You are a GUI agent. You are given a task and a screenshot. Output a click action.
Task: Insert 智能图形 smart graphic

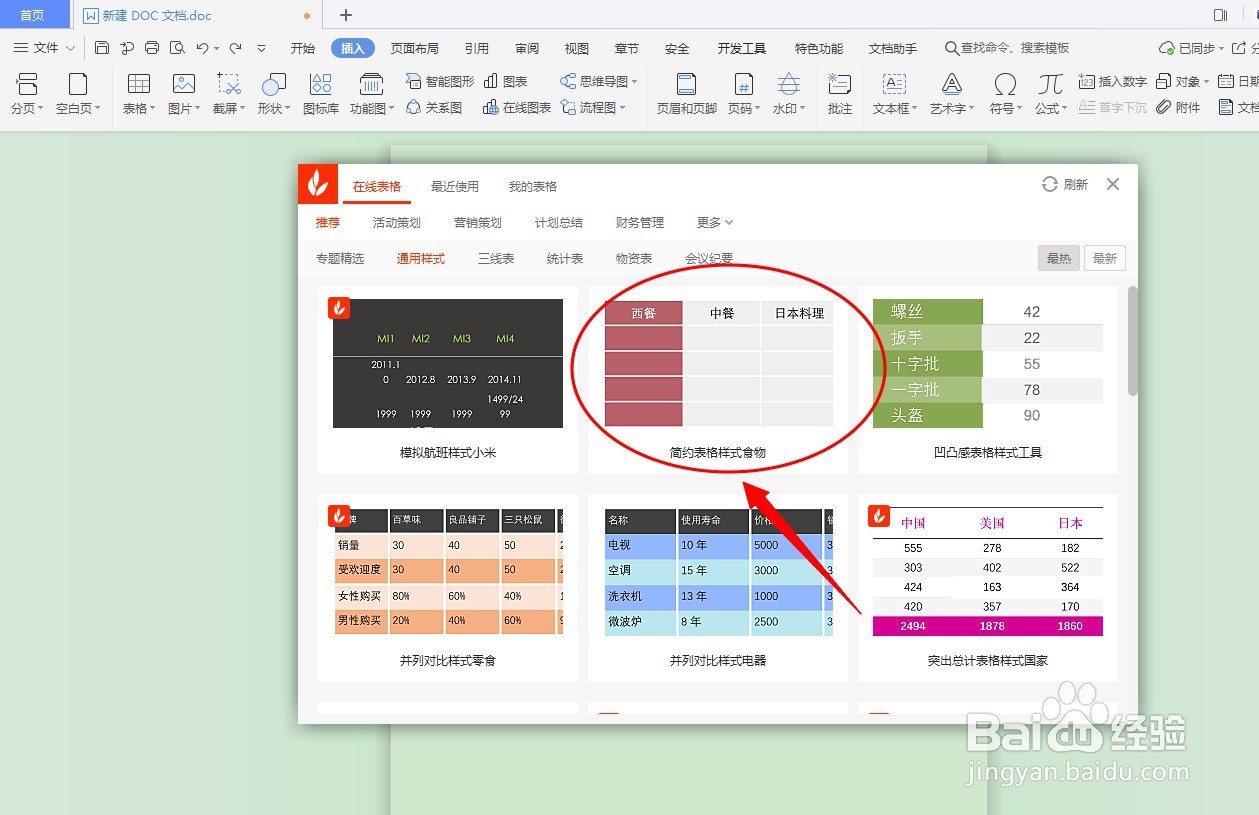[440, 81]
